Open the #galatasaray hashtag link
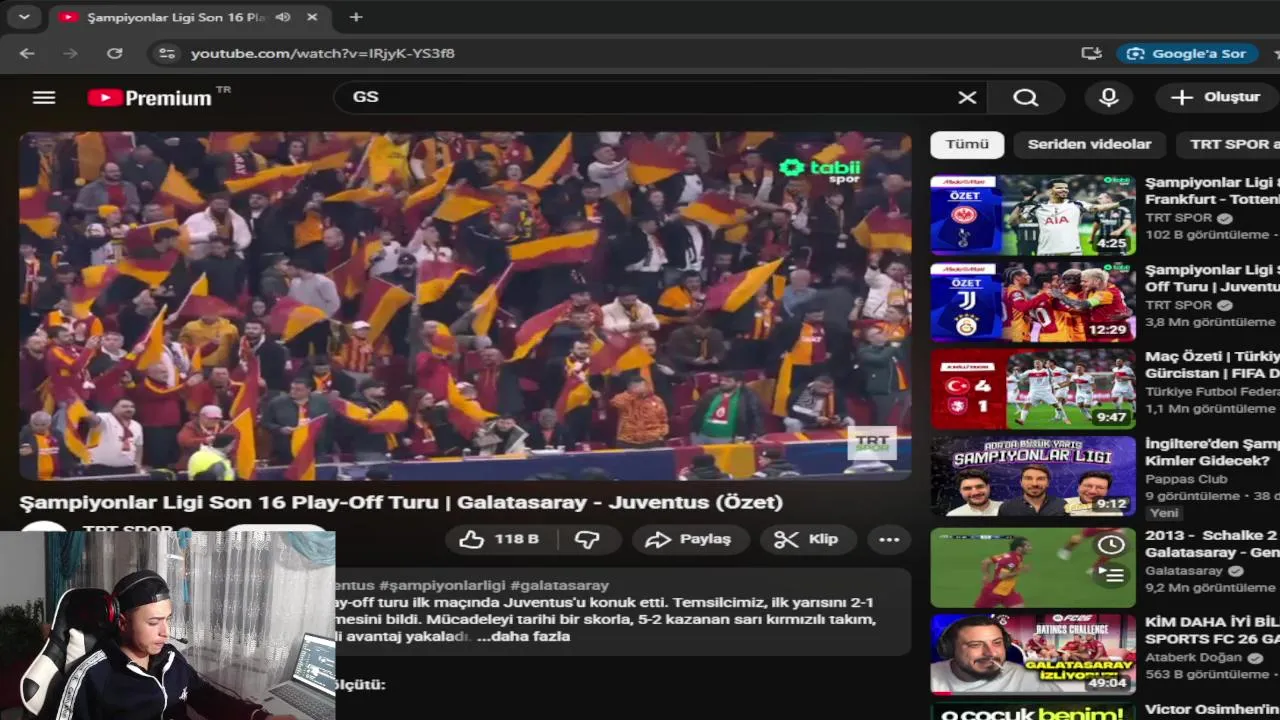This screenshot has width=1280, height=720. [559, 585]
